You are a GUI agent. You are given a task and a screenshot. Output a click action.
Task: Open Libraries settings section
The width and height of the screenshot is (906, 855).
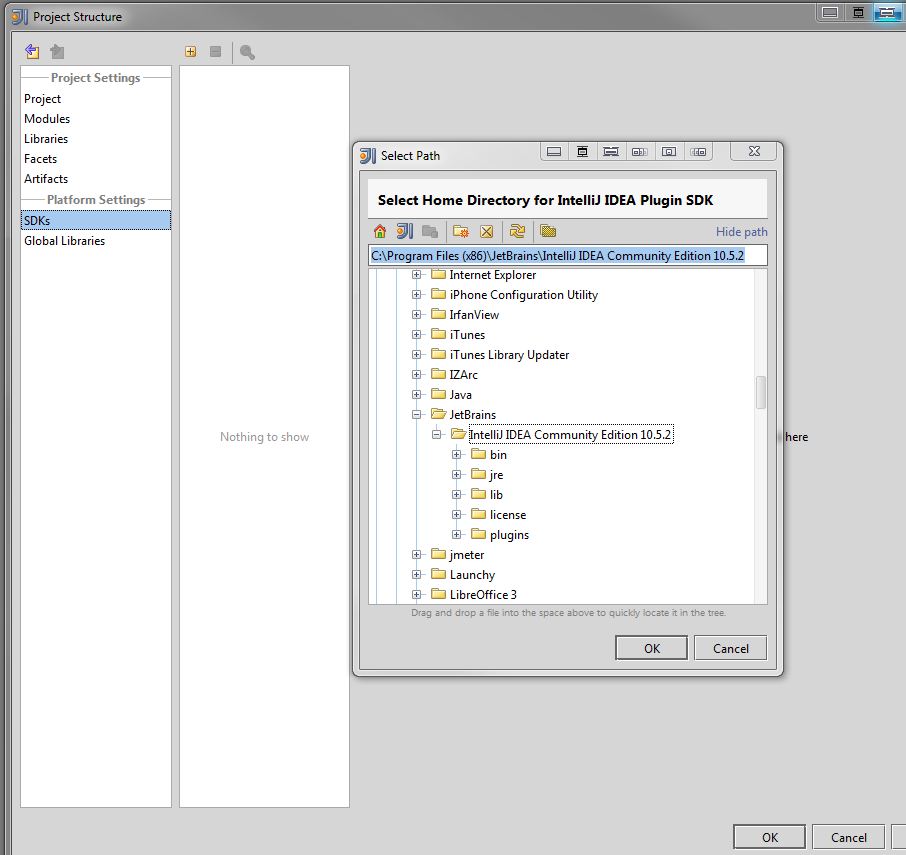[x=46, y=139]
